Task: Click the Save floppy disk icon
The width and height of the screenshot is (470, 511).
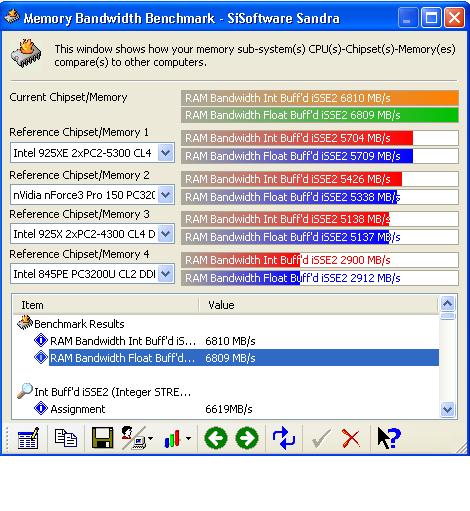Action: (x=102, y=438)
